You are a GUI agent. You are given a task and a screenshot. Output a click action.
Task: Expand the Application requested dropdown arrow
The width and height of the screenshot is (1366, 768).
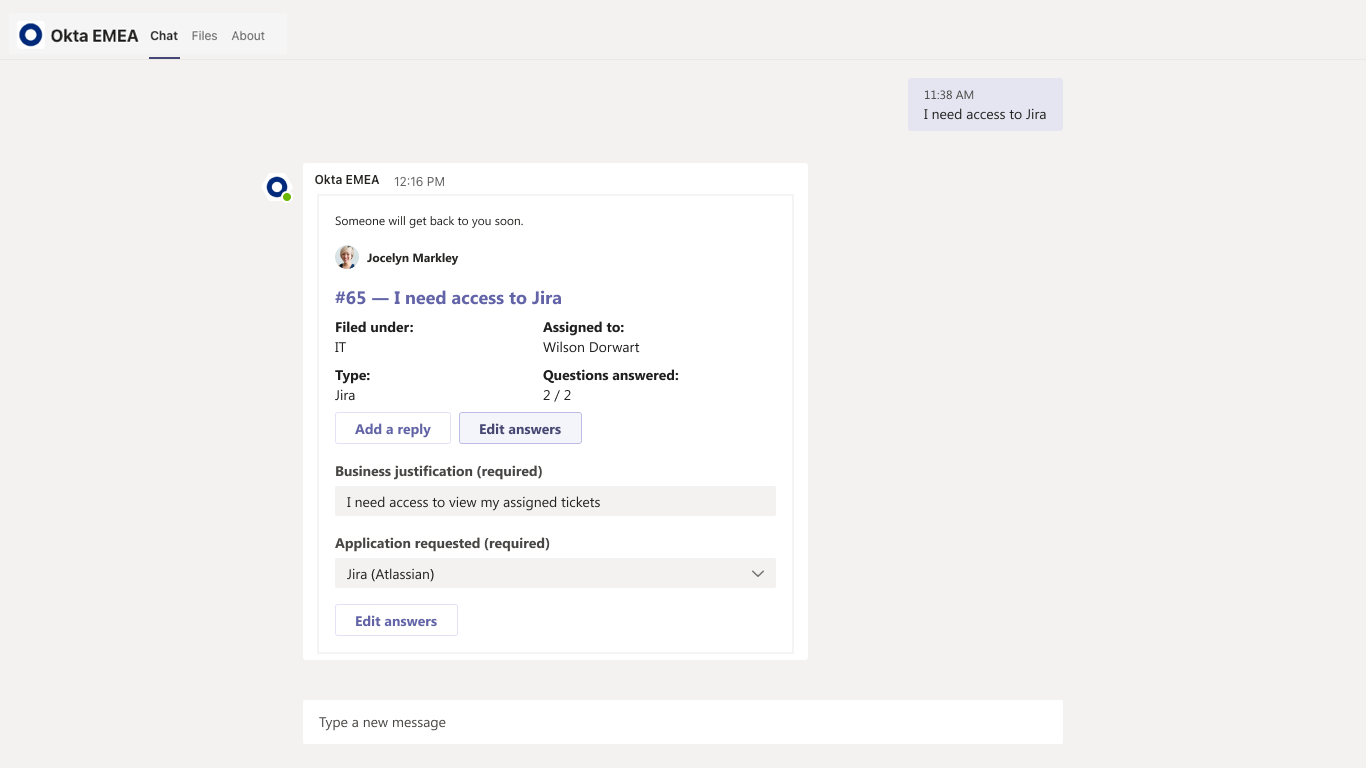[758, 574]
